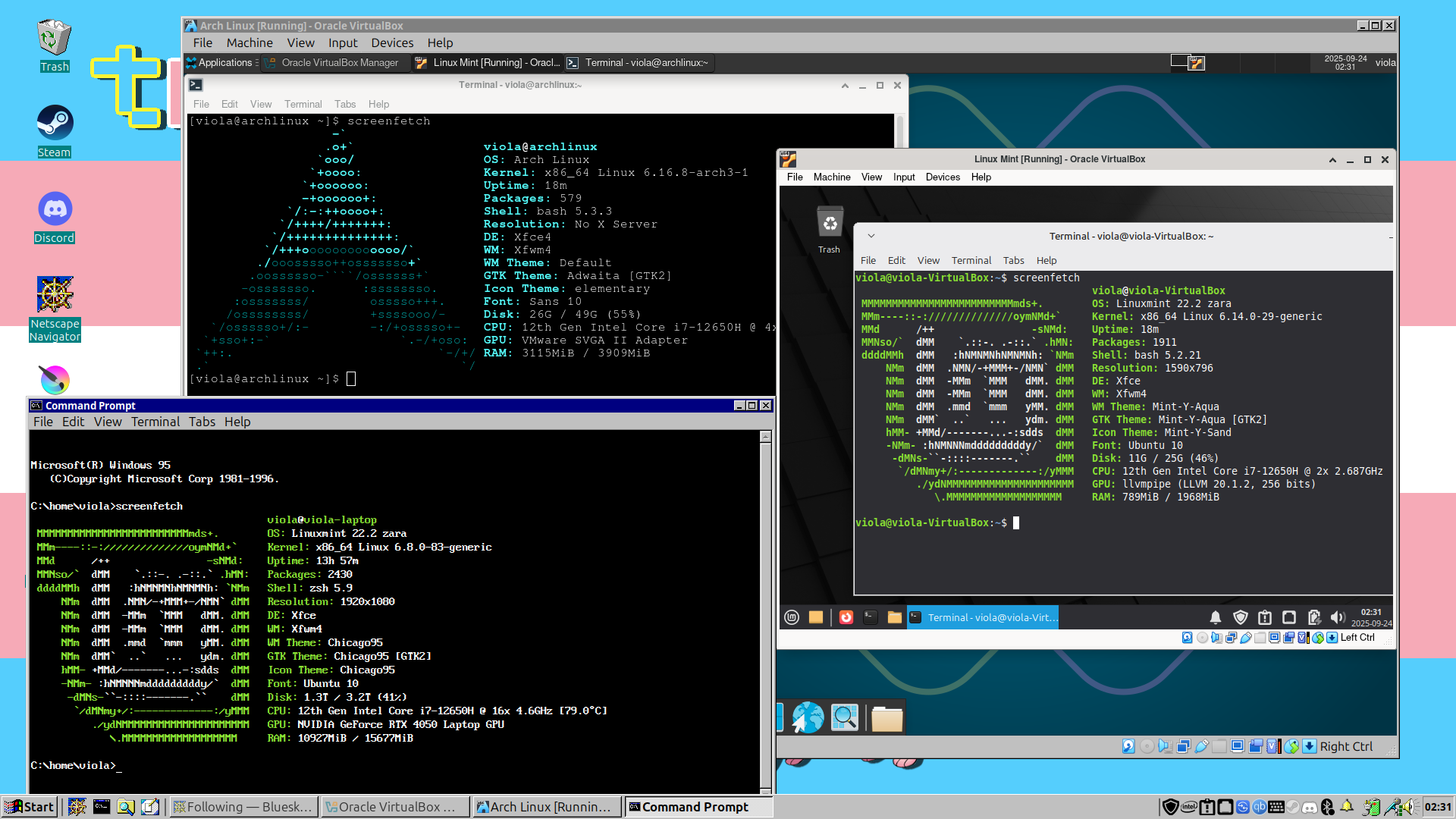Open Machine menu in Arch Linux VirtualBox window

coord(249,42)
